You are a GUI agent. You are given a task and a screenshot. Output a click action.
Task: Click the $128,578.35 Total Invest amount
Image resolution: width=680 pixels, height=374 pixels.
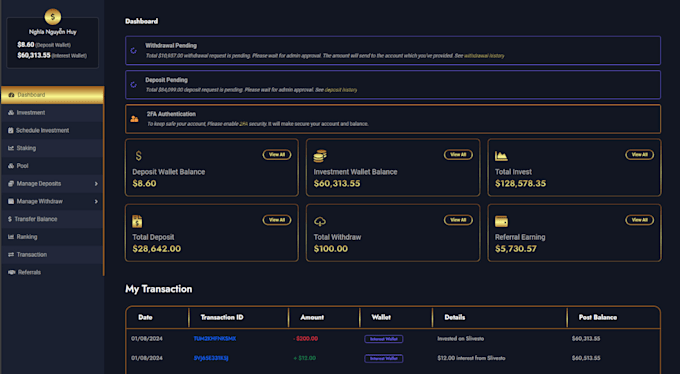[x=520, y=184]
